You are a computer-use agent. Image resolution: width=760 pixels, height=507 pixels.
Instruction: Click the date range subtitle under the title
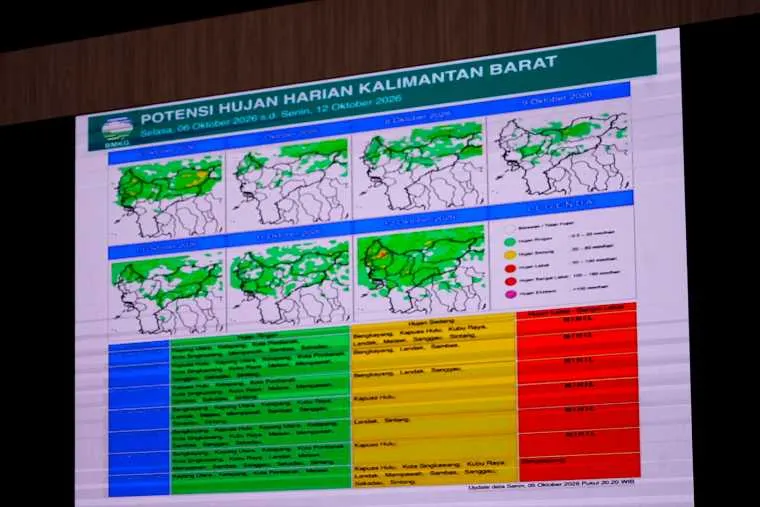(x=271, y=116)
